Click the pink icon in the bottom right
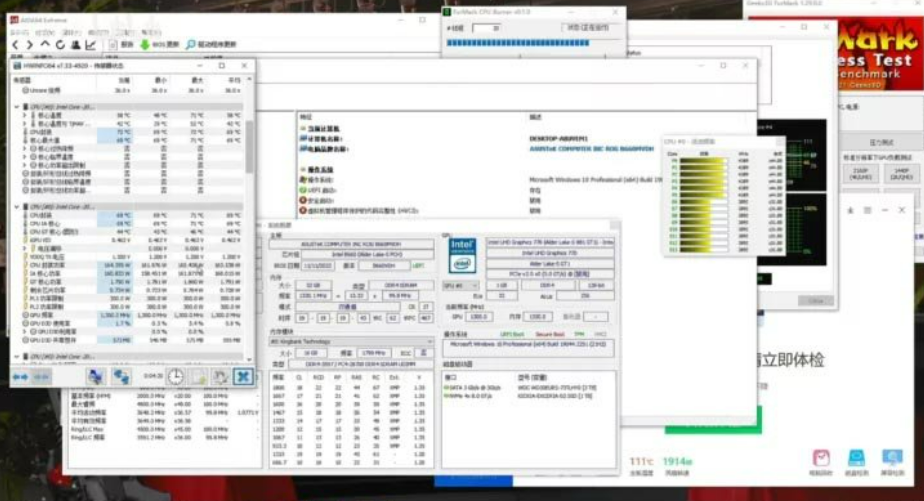The width and height of the screenshot is (924, 501). [x=821, y=458]
